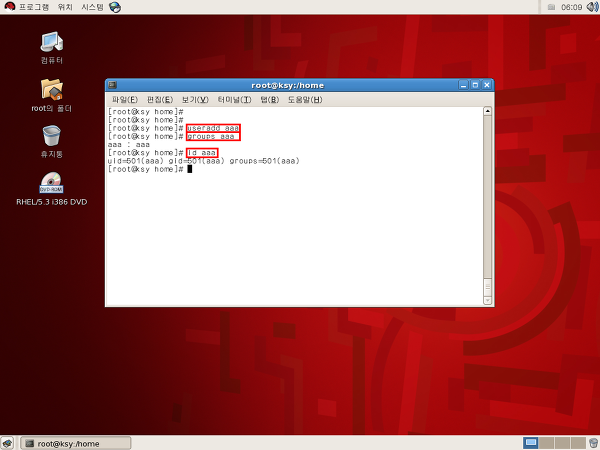Open the 프로그램 applications menu
The height and width of the screenshot is (450, 600).
pos(34,7)
